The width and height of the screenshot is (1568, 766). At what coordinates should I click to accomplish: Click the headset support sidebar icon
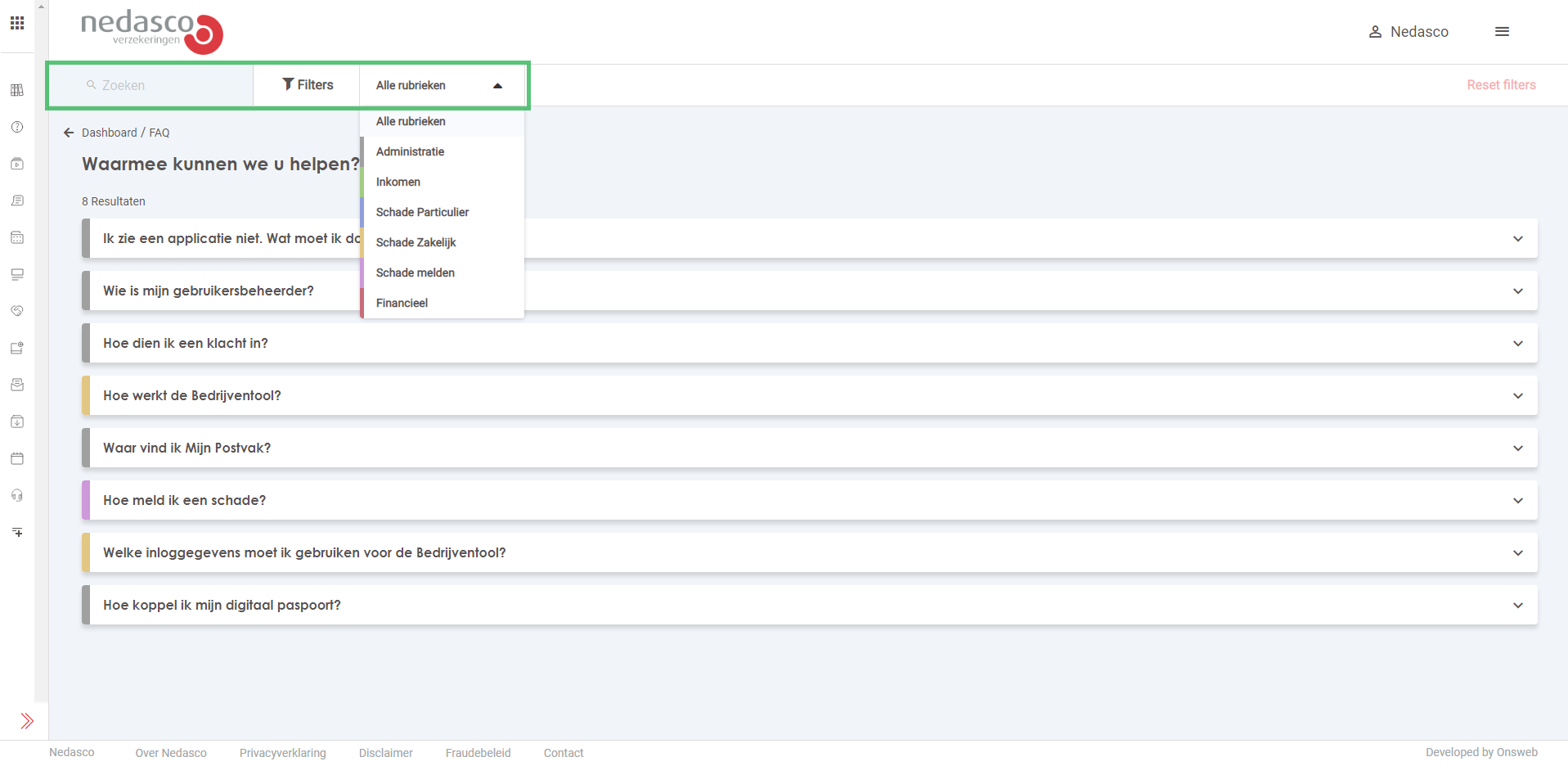click(x=17, y=495)
